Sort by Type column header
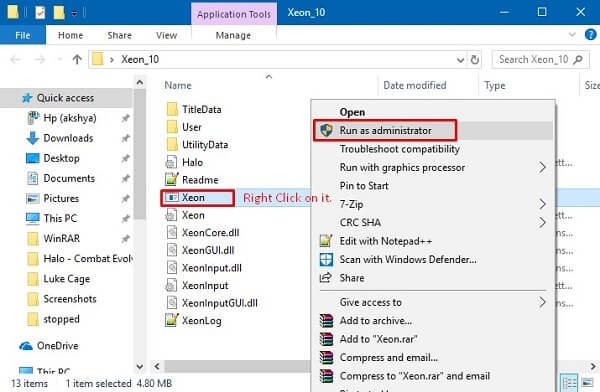Viewport: 600px width, 392px height. pyautogui.click(x=494, y=85)
